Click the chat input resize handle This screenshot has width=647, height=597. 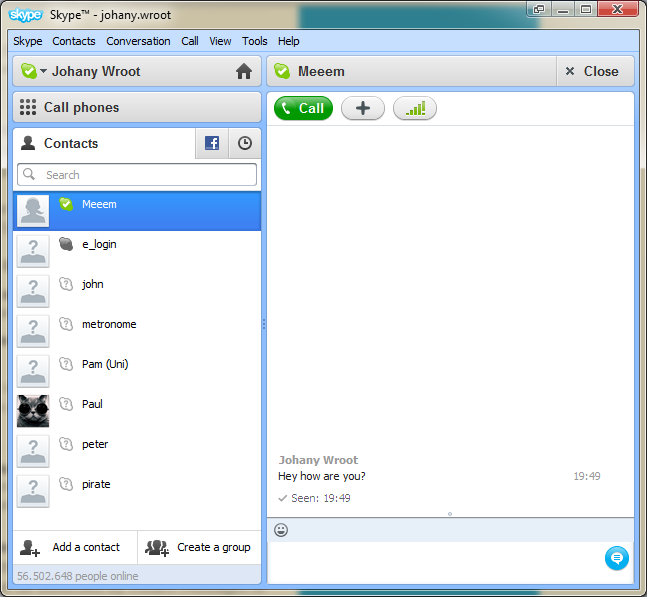coord(450,514)
